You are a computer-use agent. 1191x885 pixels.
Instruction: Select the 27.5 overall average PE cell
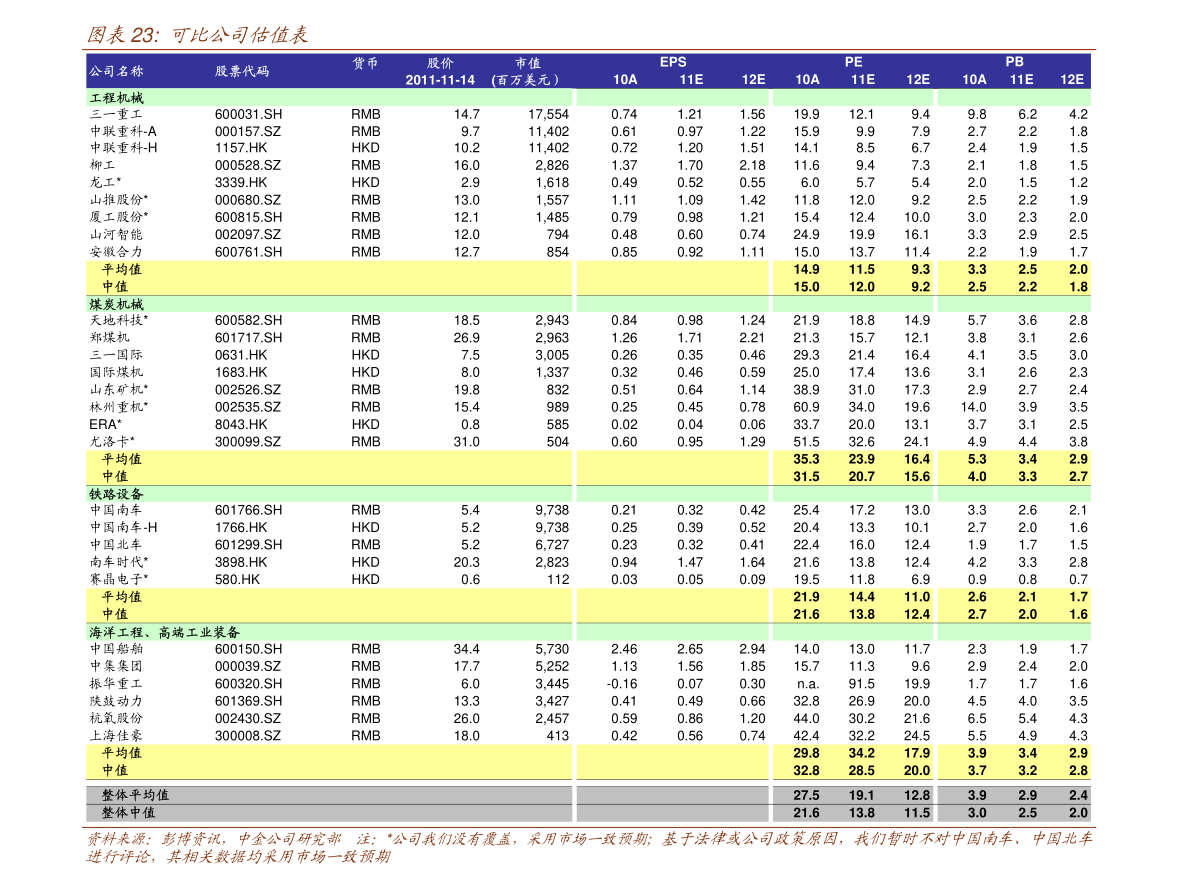tap(806, 795)
